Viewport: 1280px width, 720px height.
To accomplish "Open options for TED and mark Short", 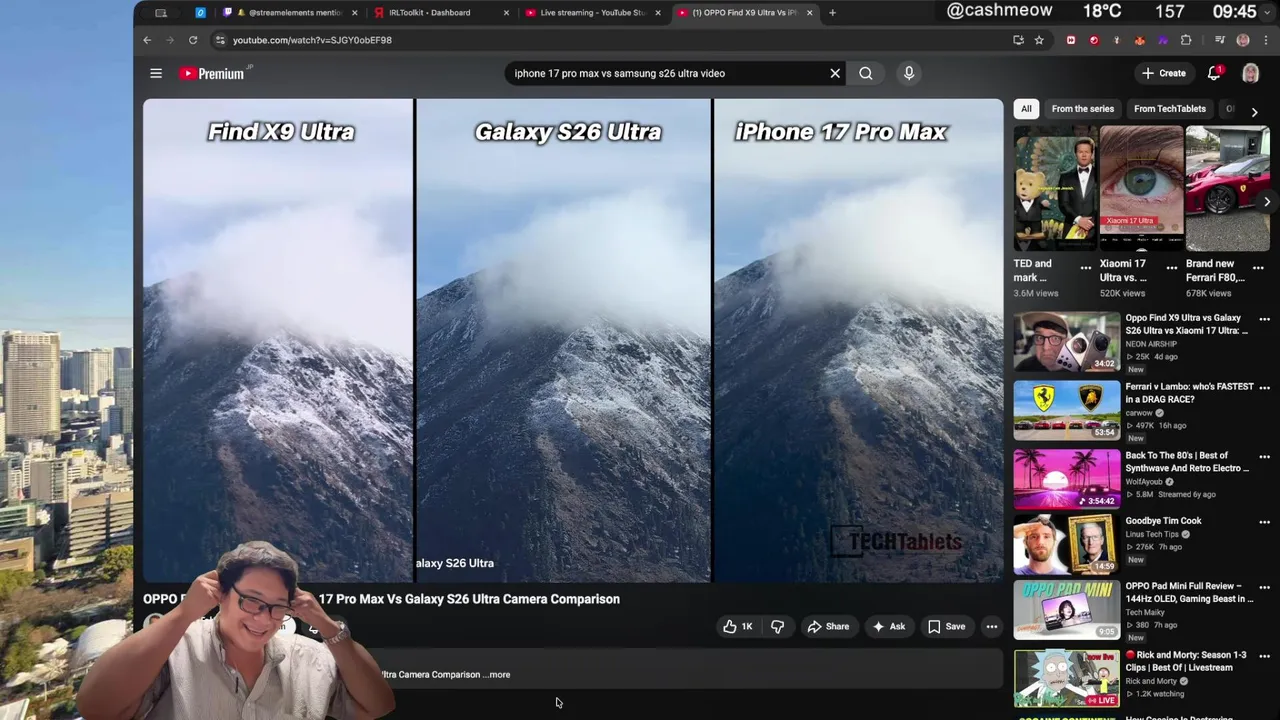I will pyautogui.click(x=1086, y=267).
